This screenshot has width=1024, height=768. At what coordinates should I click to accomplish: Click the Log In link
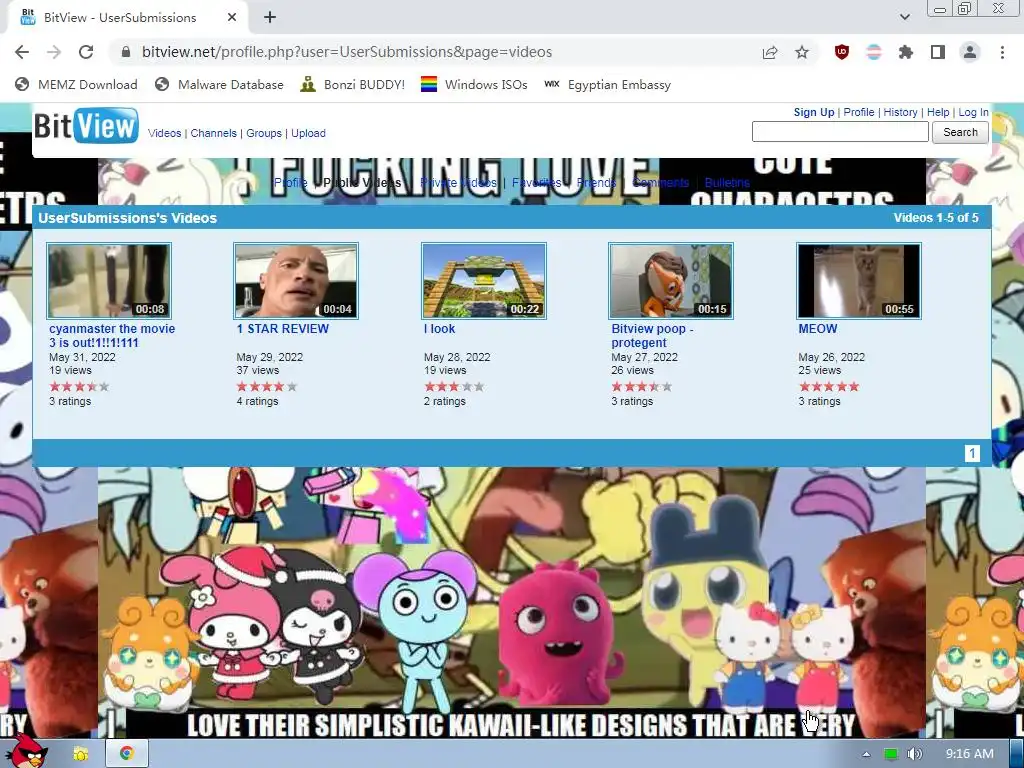click(973, 112)
